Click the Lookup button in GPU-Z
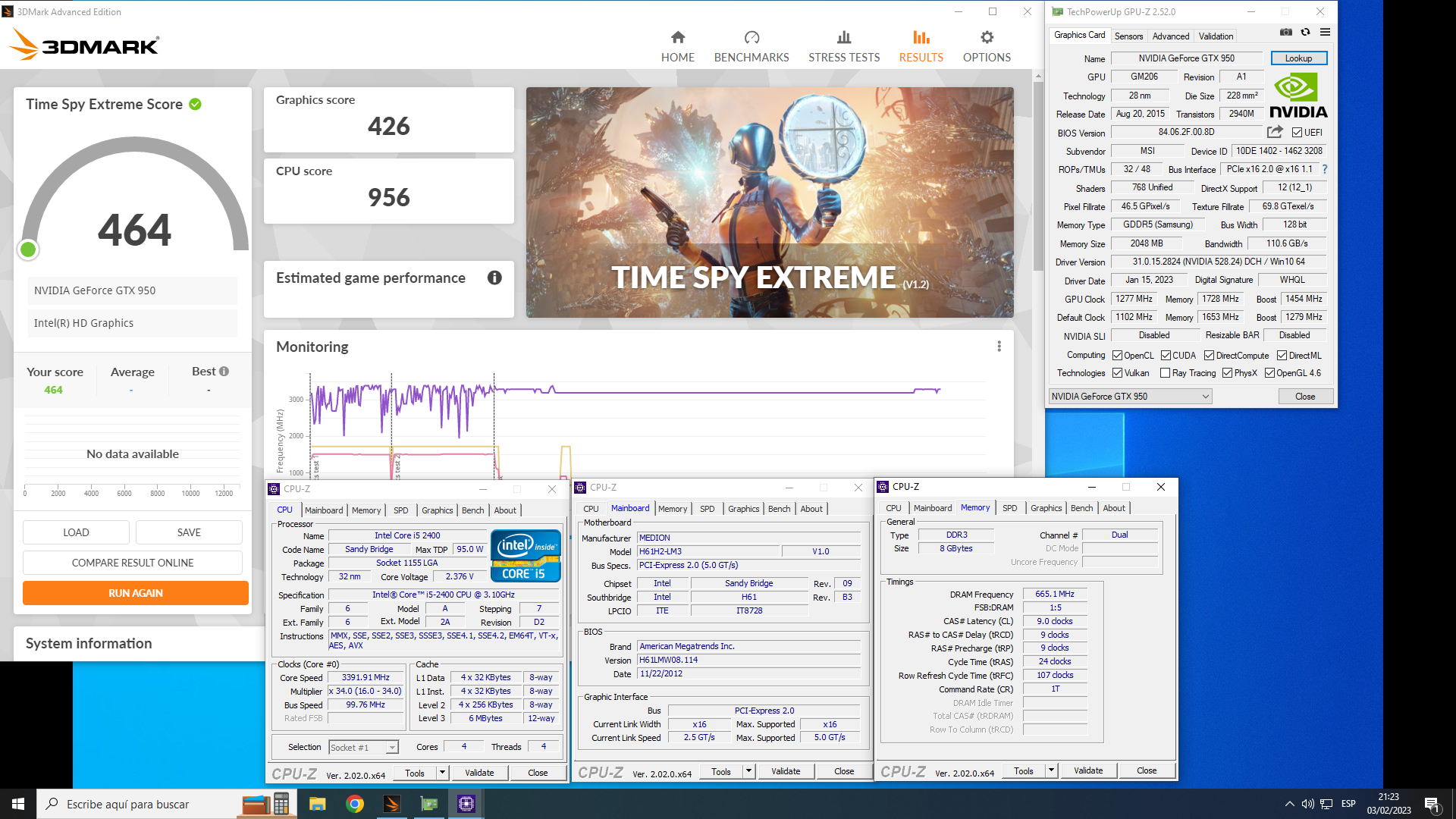The height and width of the screenshot is (819, 1456). point(1298,58)
